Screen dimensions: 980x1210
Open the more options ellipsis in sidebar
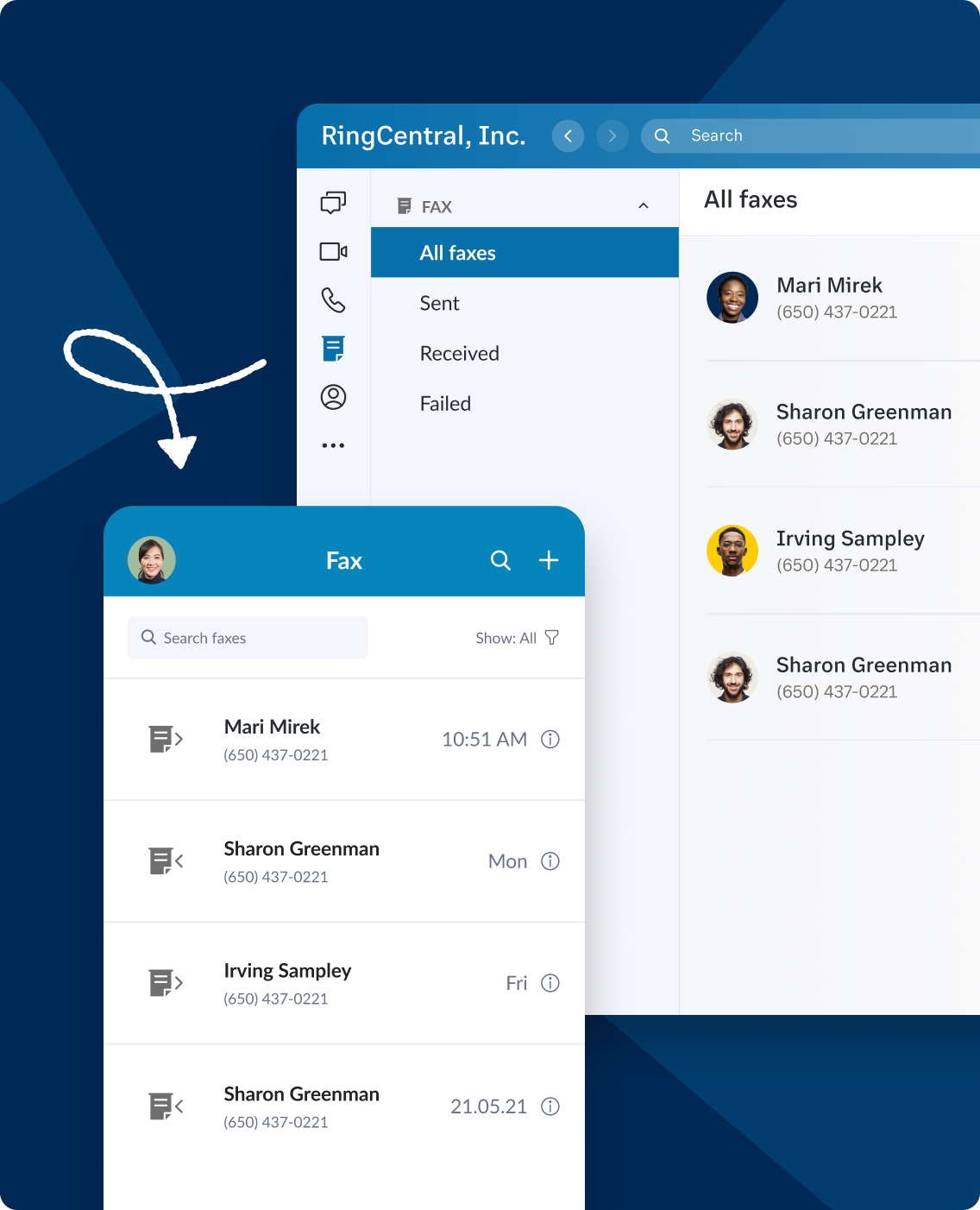(333, 445)
